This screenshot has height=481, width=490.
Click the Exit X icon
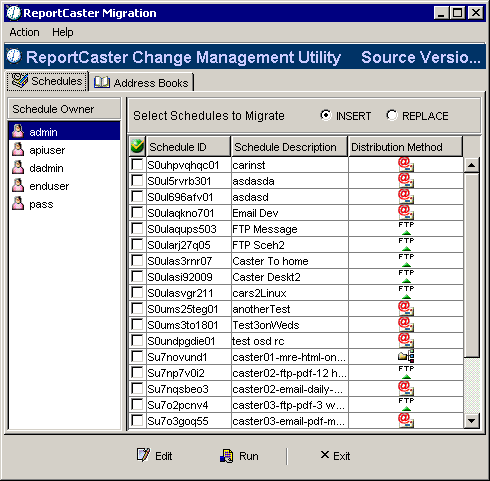coord(325,455)
